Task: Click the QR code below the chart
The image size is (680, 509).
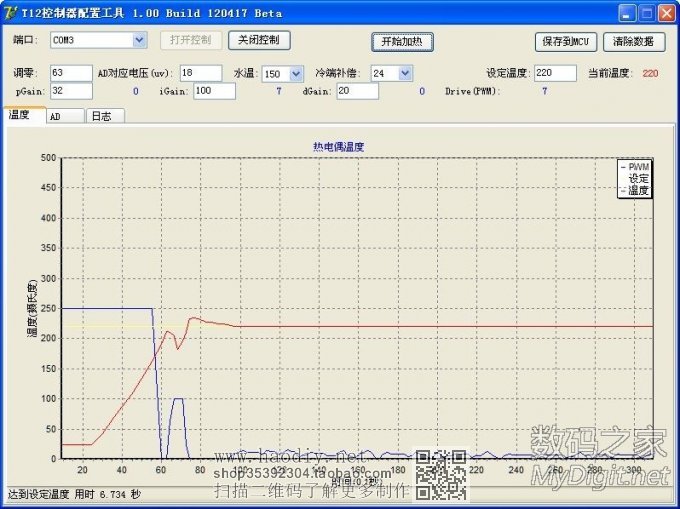Action: pyautogui.click(x=441, y=474)
